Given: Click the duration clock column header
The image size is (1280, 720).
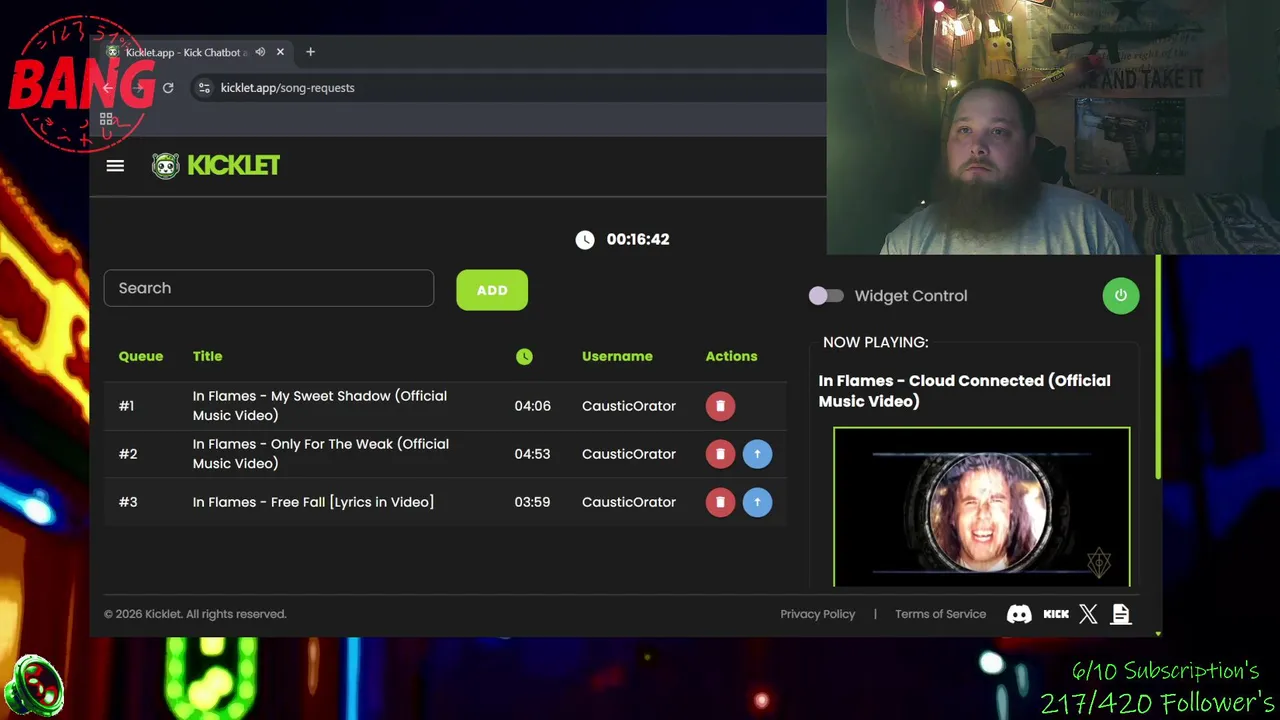Looking at the screenshot, I should pyautogui.click(x=524, y=356).
